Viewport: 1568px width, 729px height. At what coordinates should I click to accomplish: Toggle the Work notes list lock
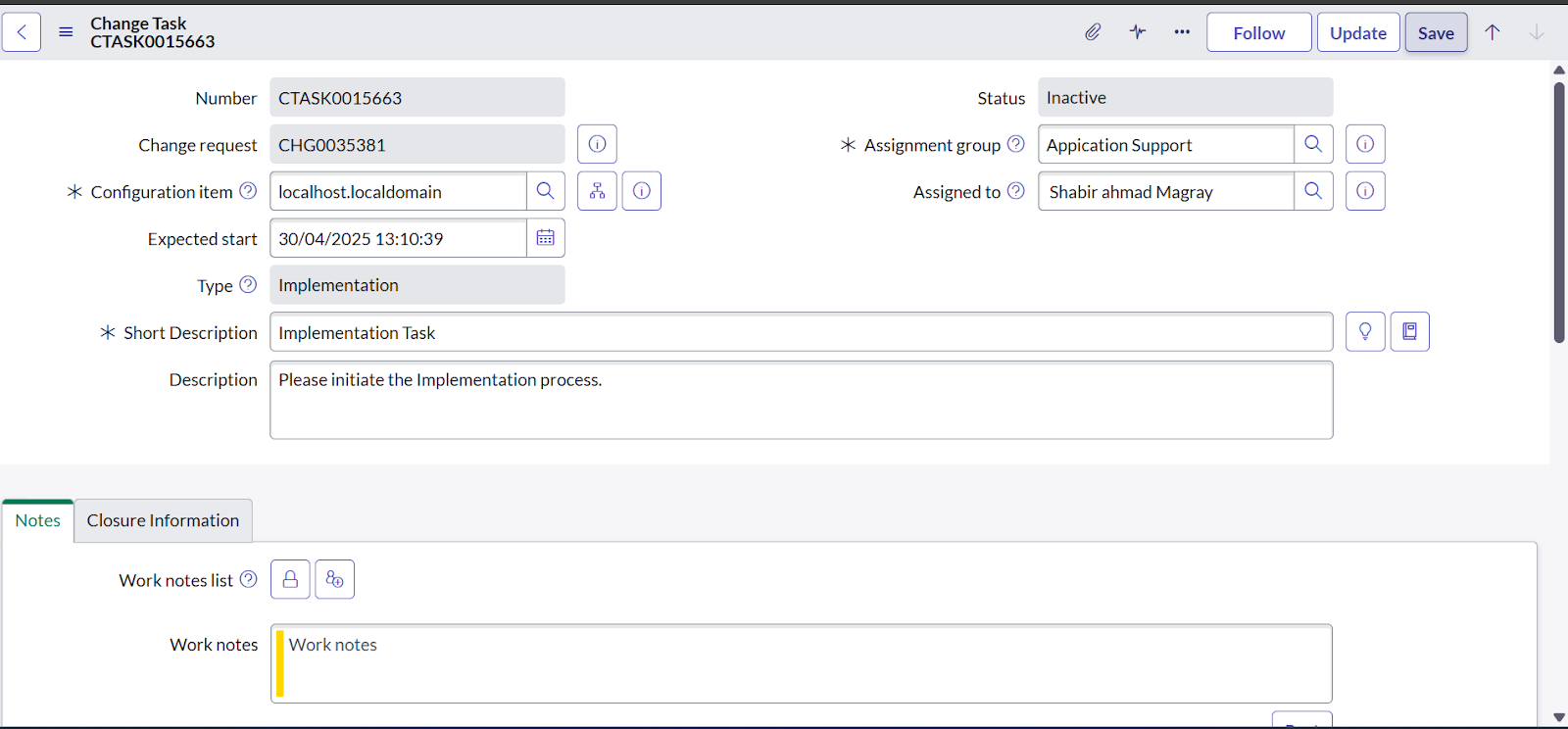pos(290,579)
